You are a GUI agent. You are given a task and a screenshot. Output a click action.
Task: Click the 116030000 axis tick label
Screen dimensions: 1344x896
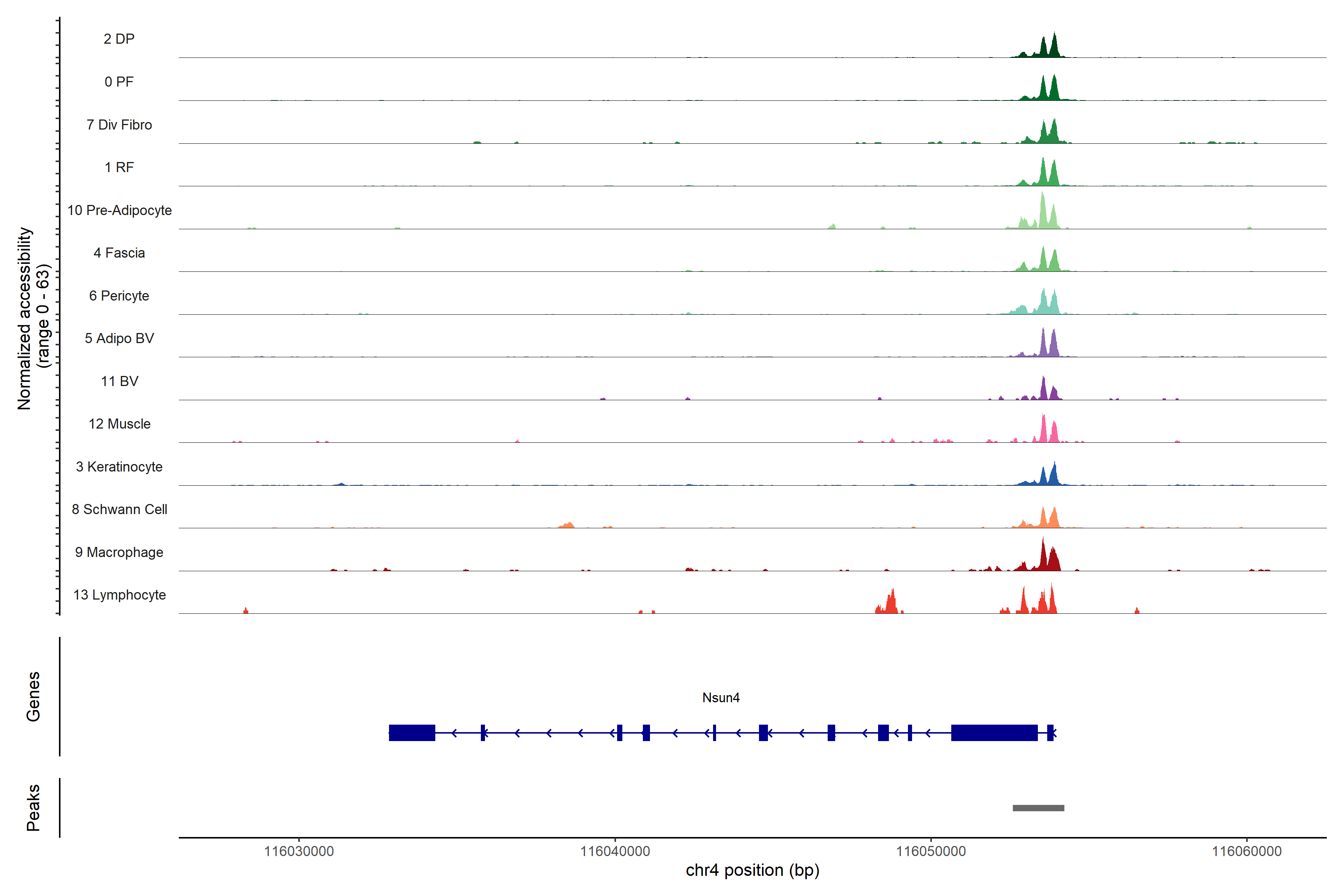(299, 852)
